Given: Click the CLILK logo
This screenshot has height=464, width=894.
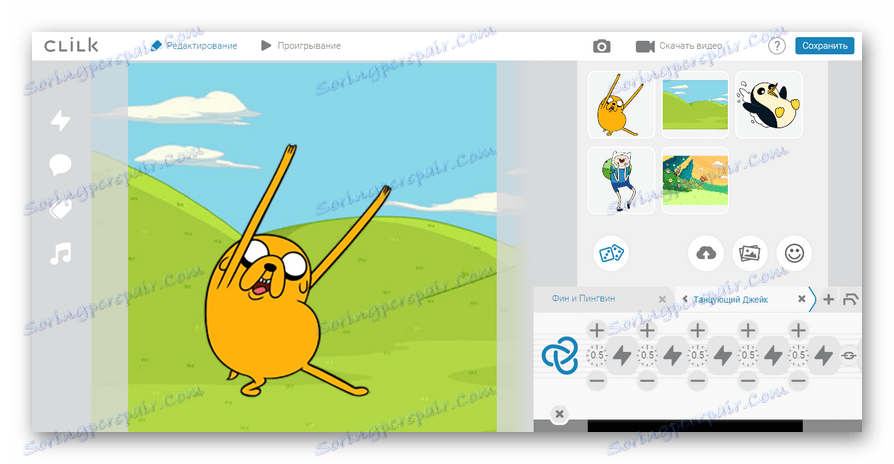Looking at the screenshot, I should [x=71, y=46].
